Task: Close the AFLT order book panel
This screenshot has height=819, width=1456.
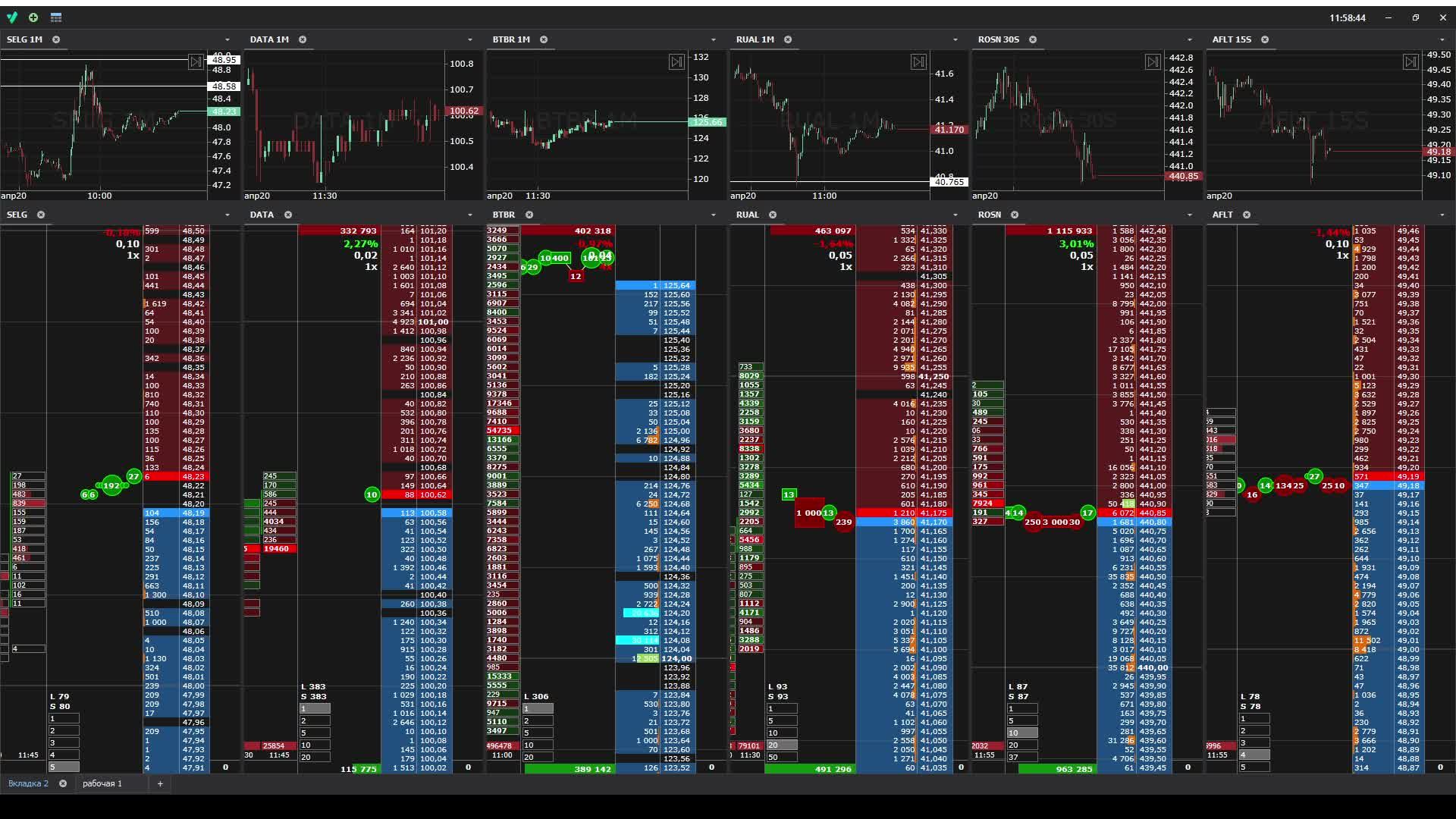Action: pyautogui.click(x=1247, y=215)
